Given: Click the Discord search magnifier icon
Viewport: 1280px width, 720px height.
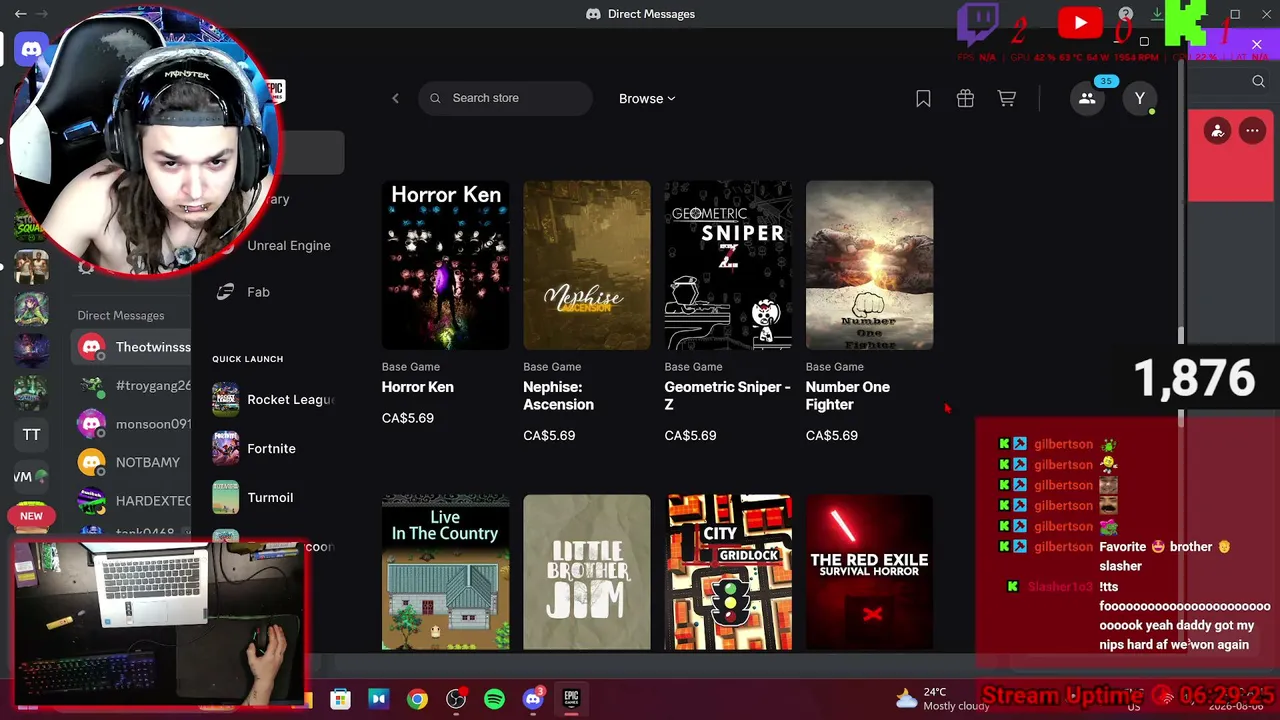Looking at the screenshot, I should pyautogui.click(x=1258, y=82).
